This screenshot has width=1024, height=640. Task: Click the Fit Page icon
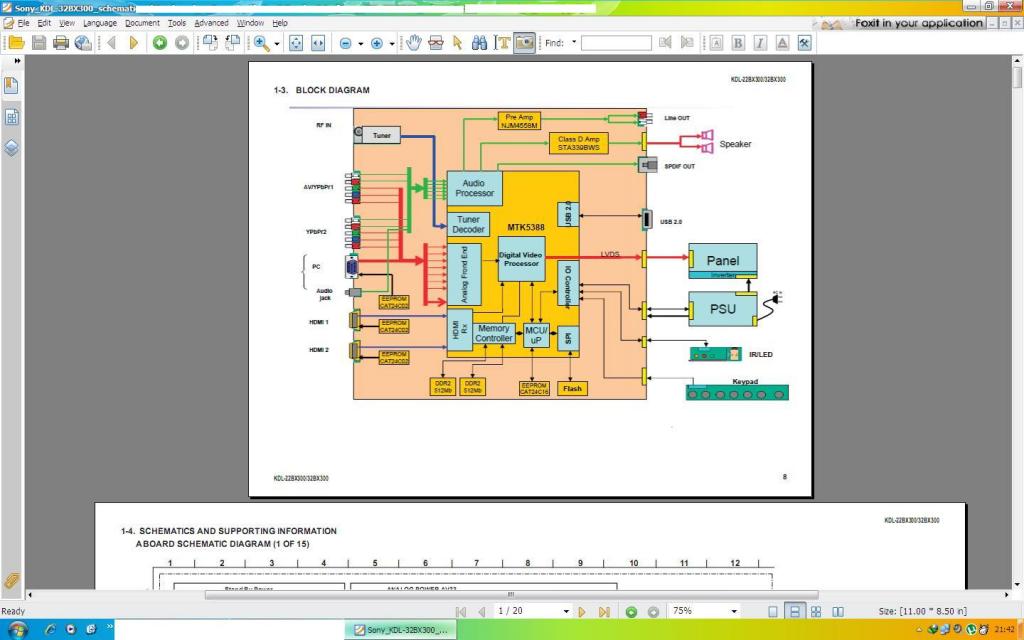pyautogui.click(x=296, y=43)
